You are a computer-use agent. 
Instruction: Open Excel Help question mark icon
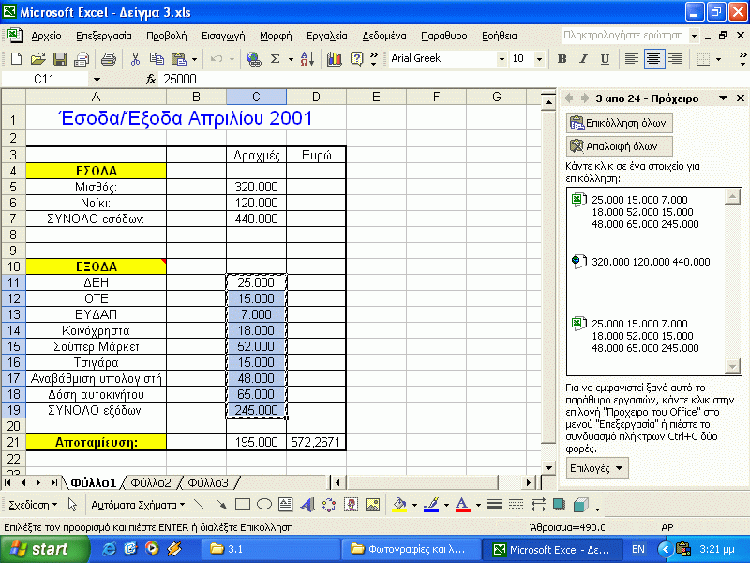click(356, 59)
